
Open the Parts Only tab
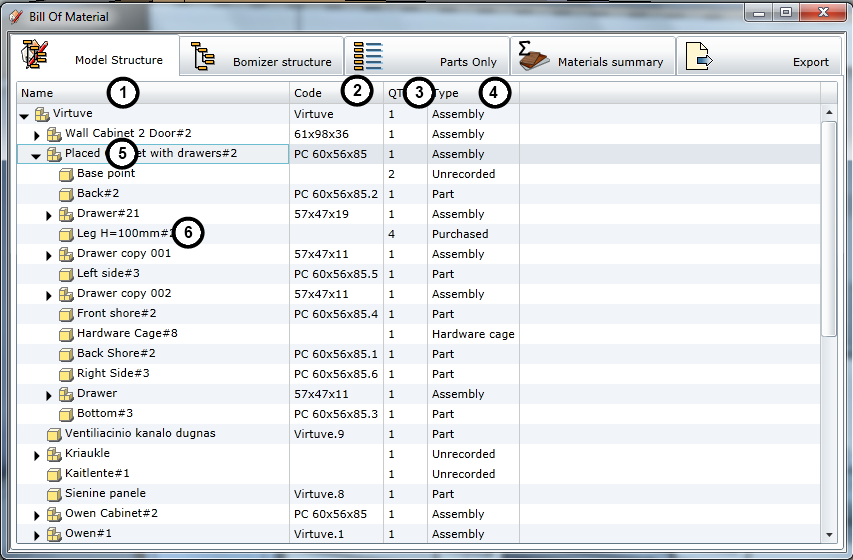point(427,56)
